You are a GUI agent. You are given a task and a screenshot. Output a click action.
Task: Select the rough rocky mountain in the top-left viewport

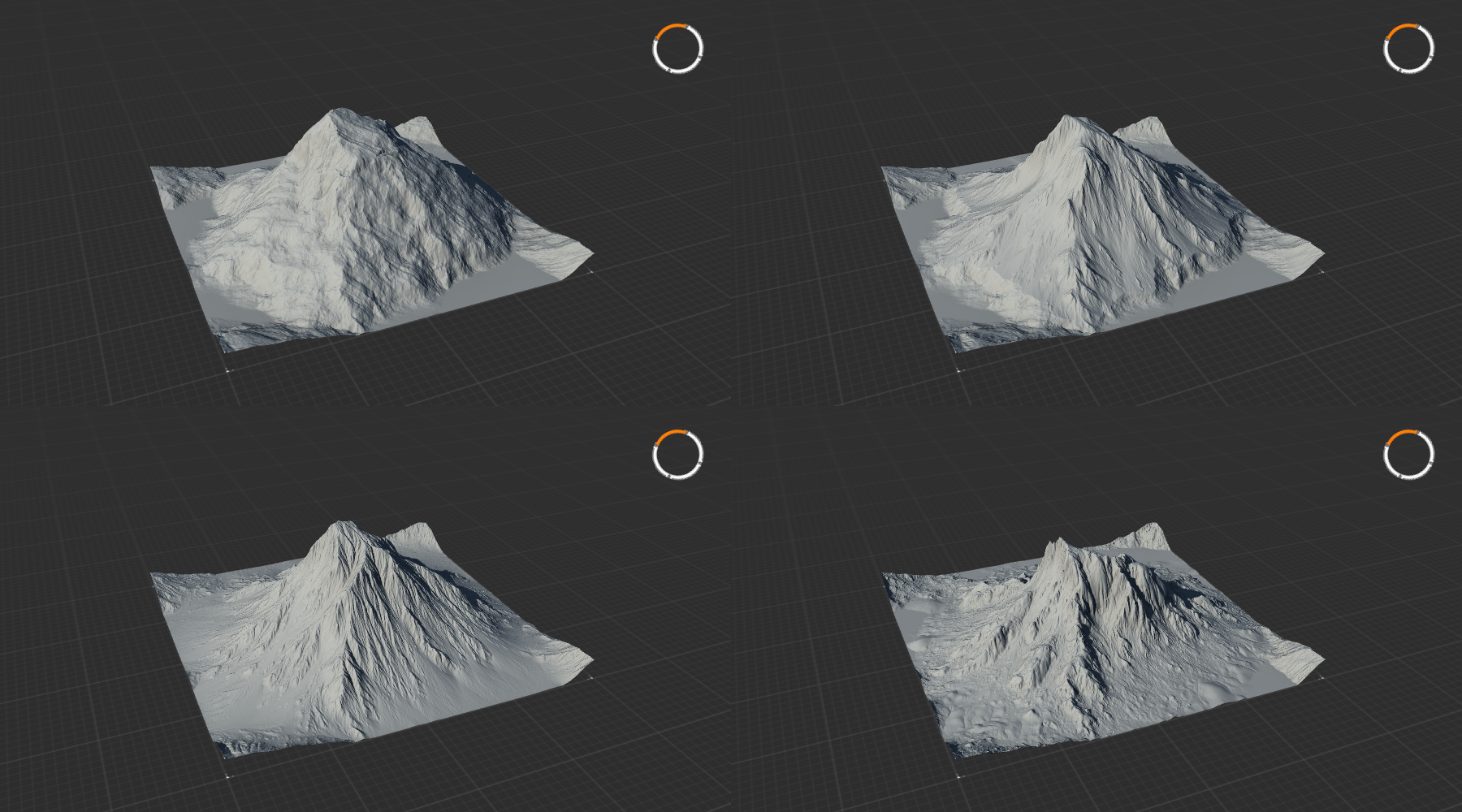(x=371, y=231)
